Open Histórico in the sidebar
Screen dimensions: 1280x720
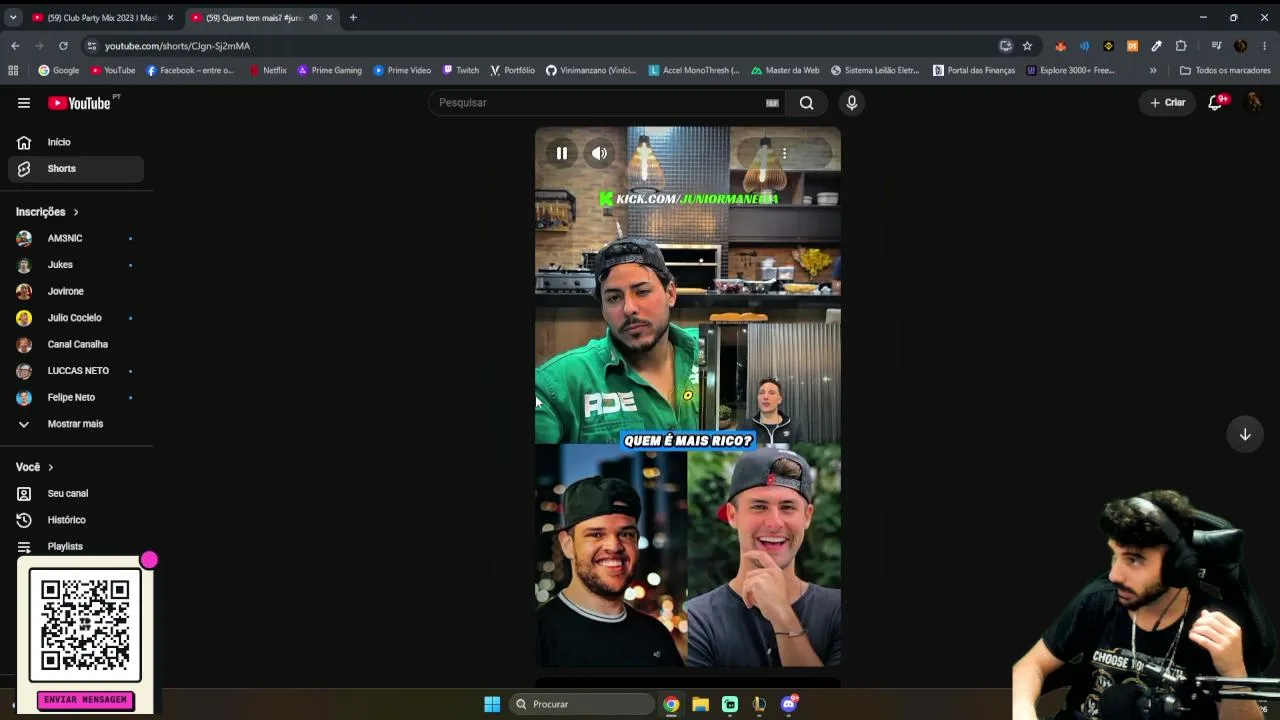pos(76,520)
